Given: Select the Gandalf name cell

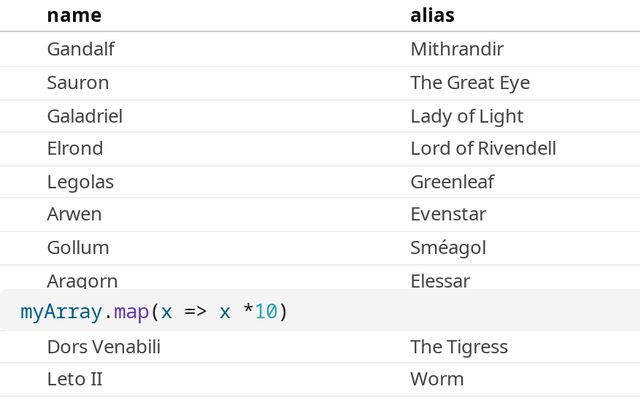Looking at the screenshot, I should point(82,49).
